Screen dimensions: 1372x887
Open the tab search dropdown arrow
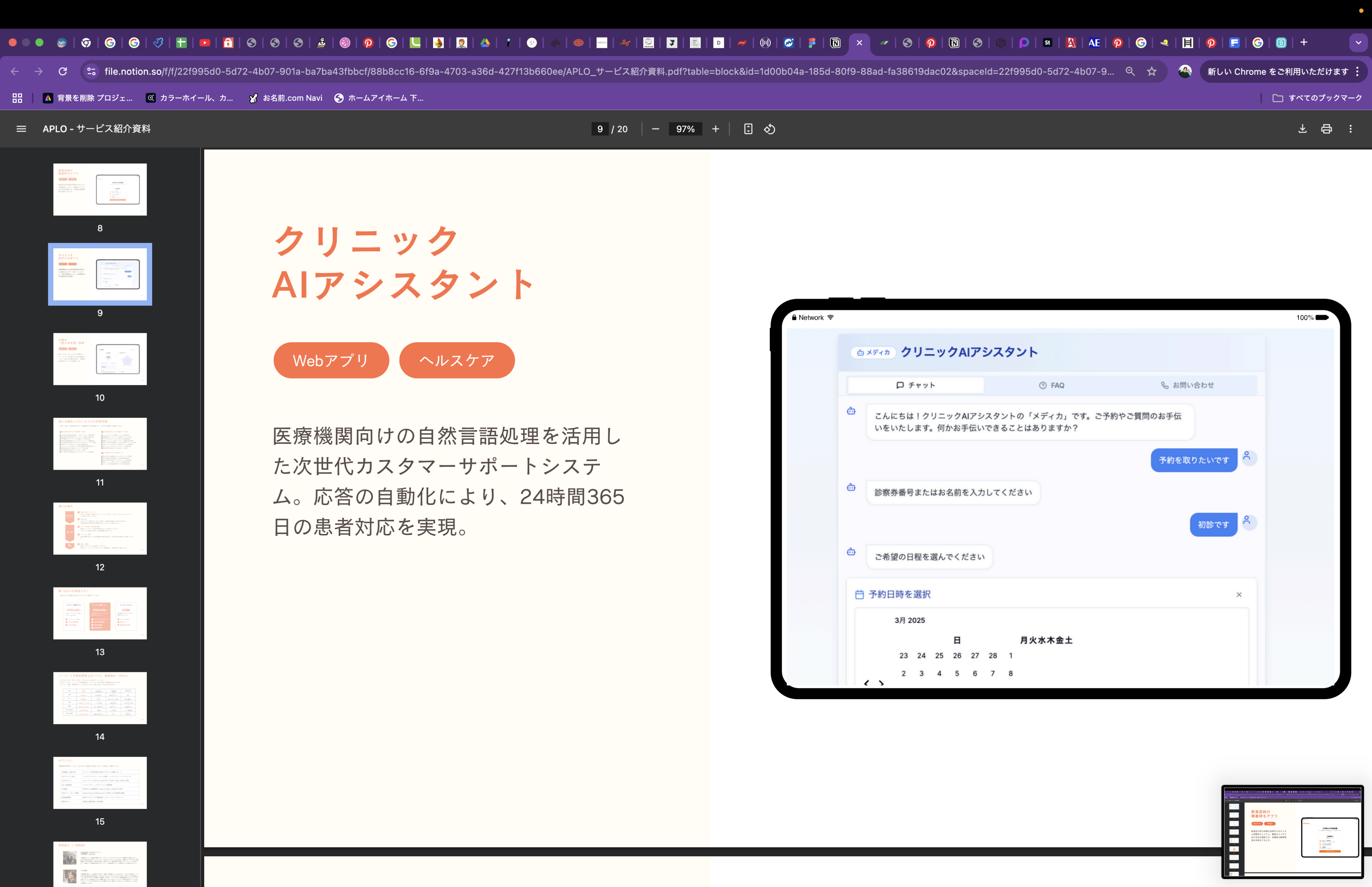[x=1358, y=43]
